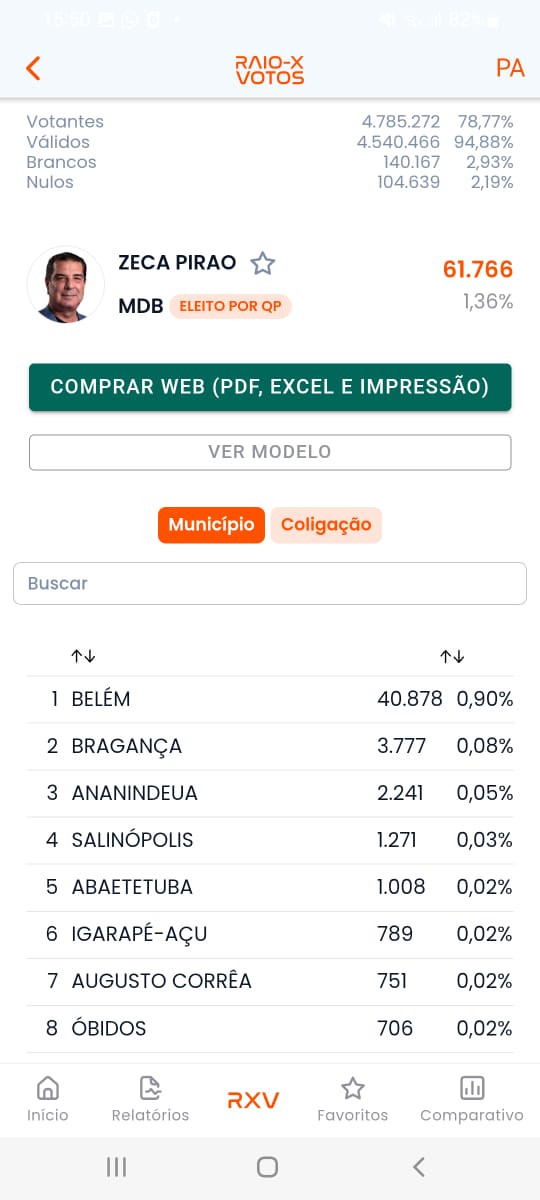Tap the Android recent apps button
Viewport: 540px width, 1200px height.
click(x=116, y=1167)
